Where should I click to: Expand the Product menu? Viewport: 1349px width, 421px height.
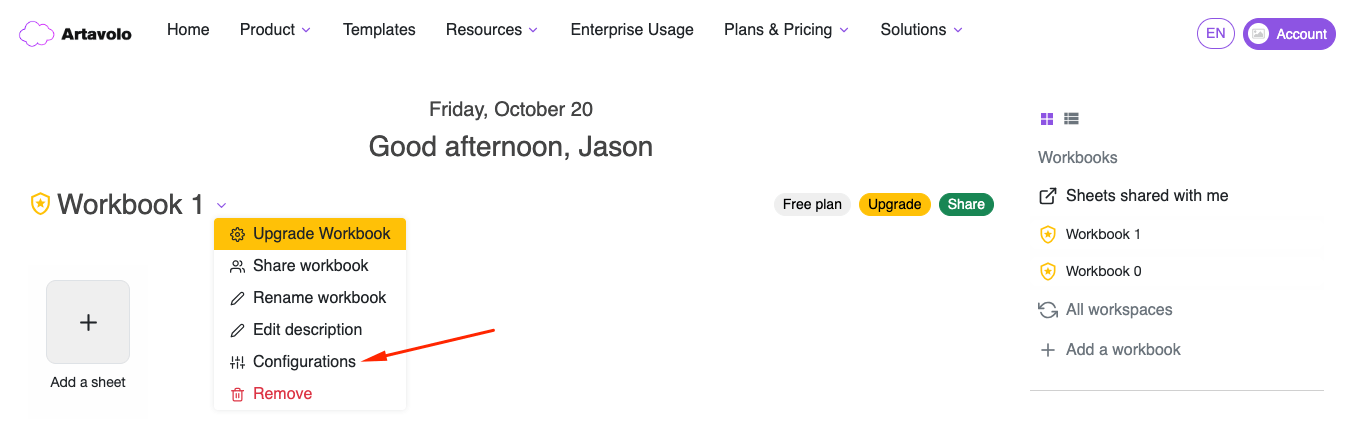click(x=275, y=30)
